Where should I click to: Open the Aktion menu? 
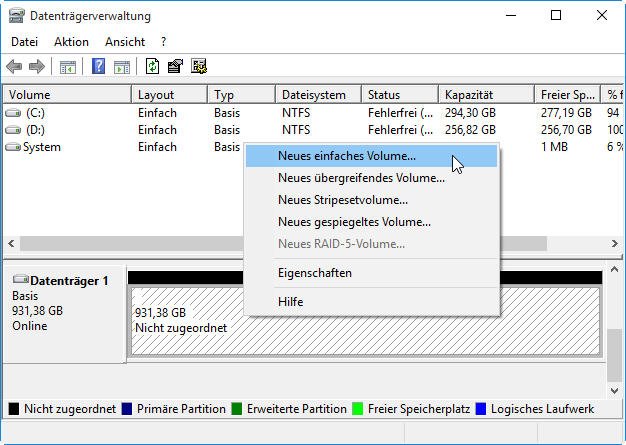tap(71, 42)
